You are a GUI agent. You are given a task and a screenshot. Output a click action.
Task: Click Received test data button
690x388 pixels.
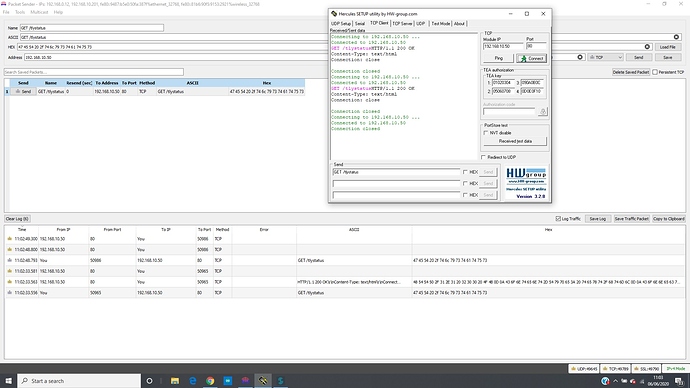515,141
